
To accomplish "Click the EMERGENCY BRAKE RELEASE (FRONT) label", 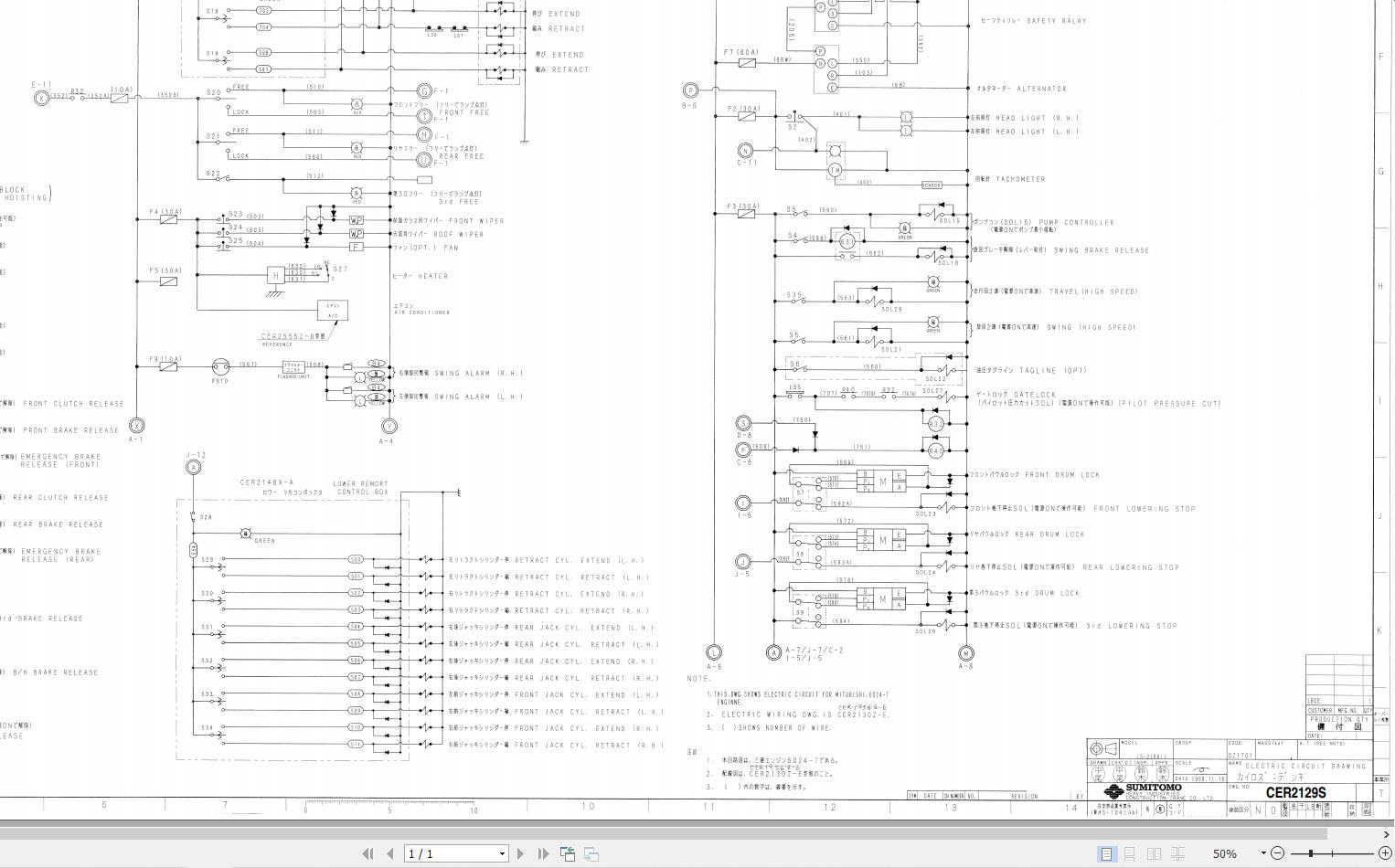I will 61,460.
